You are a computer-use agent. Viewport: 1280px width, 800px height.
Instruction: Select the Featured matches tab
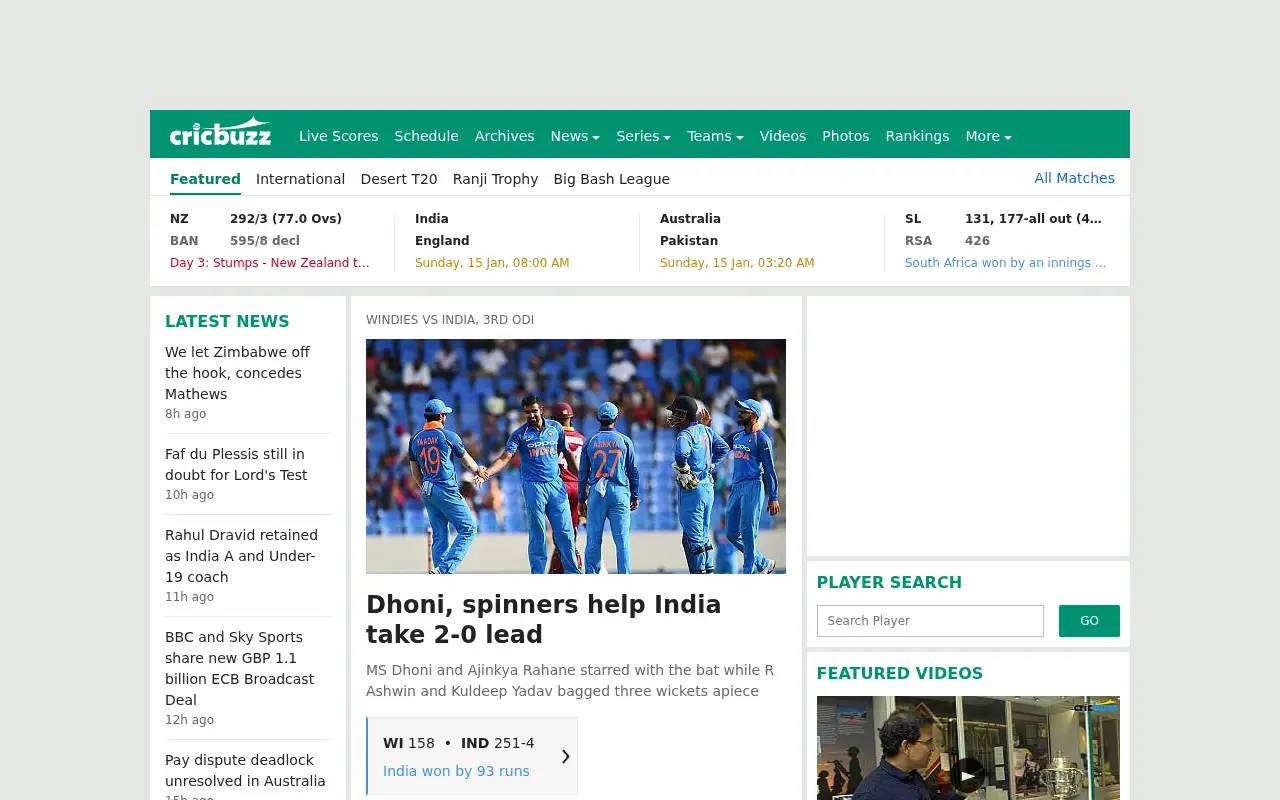205,179
